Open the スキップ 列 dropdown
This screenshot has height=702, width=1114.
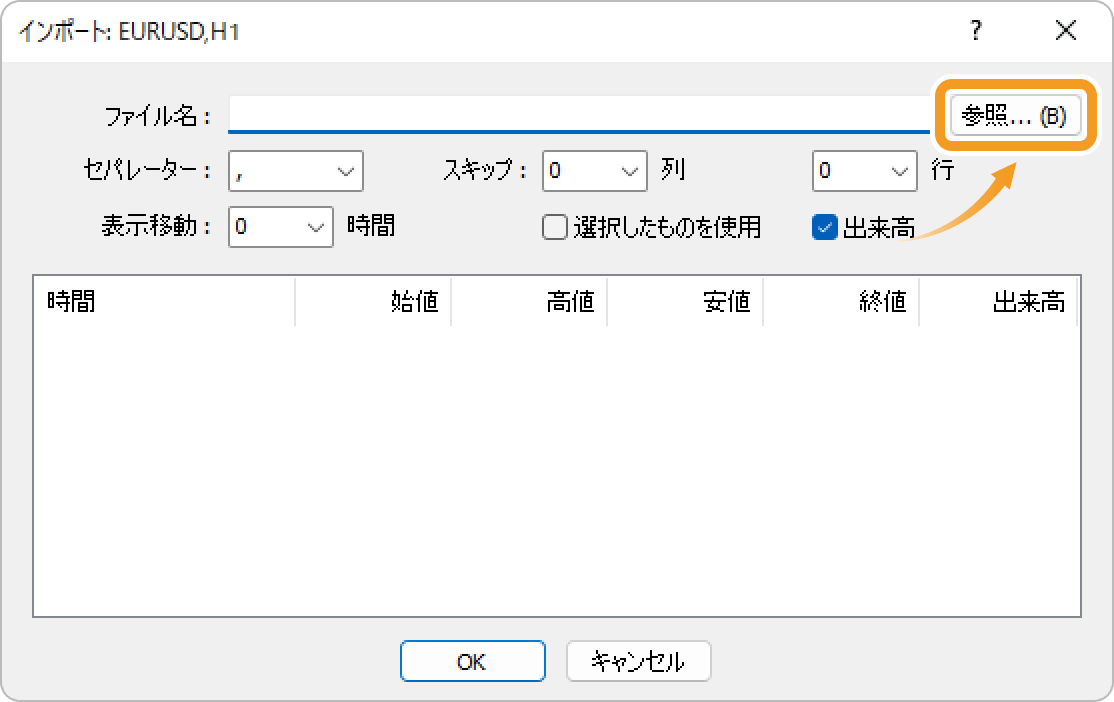[595, 171]
